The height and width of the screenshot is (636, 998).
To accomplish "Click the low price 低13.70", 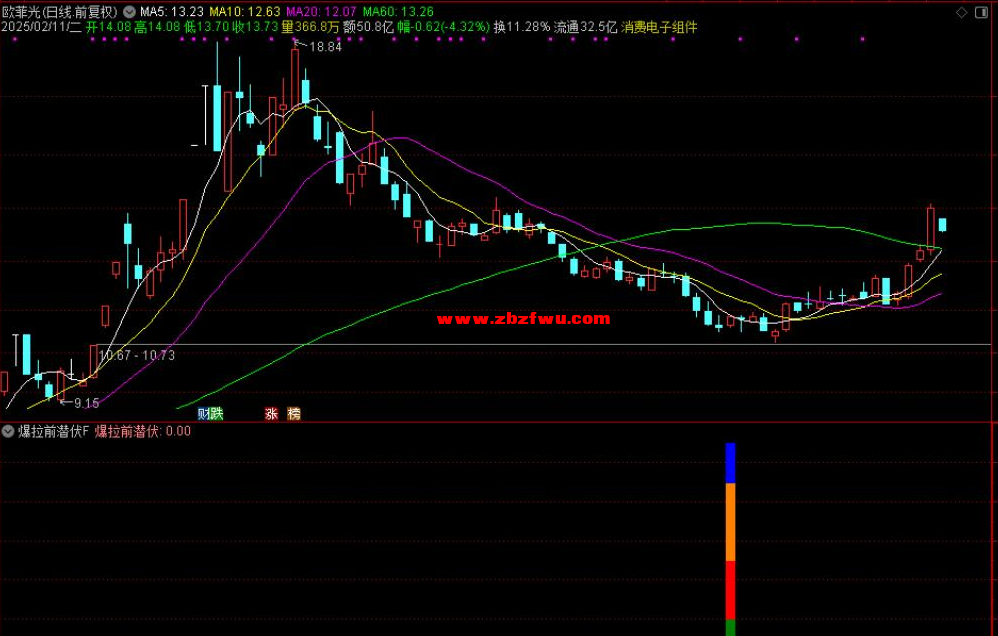I will (x=206, y=27).
